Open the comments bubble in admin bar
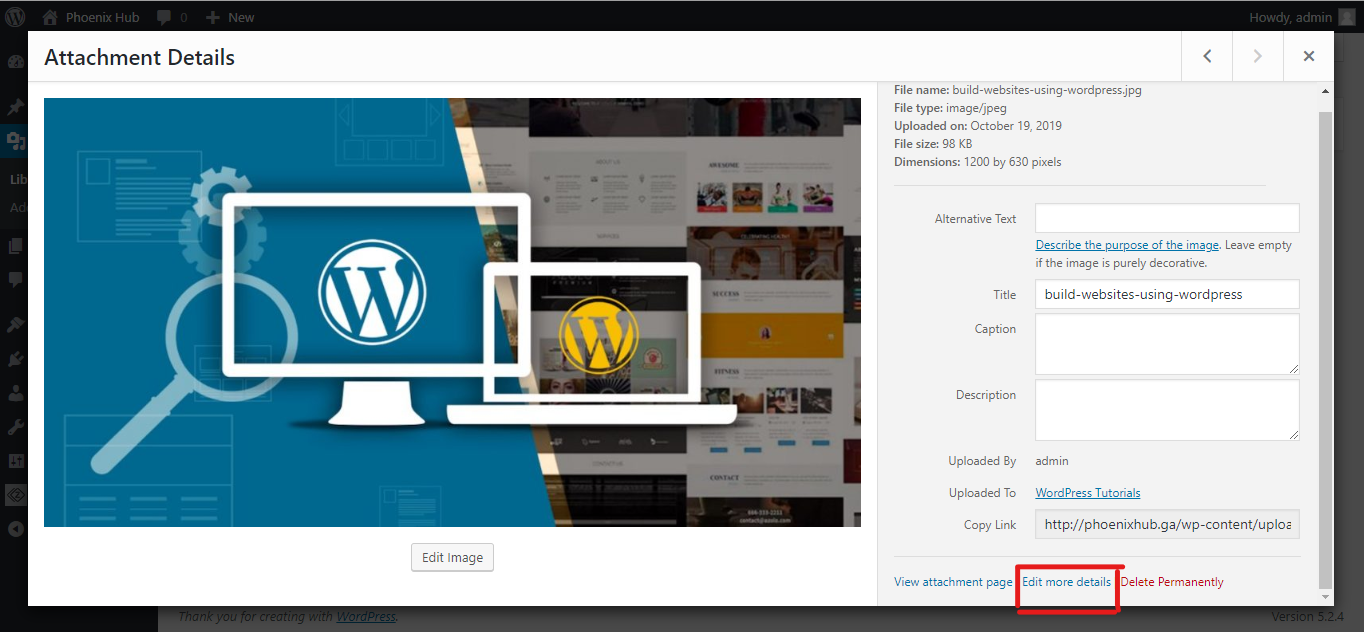1364x632 pixels. [x=171, y=17]
